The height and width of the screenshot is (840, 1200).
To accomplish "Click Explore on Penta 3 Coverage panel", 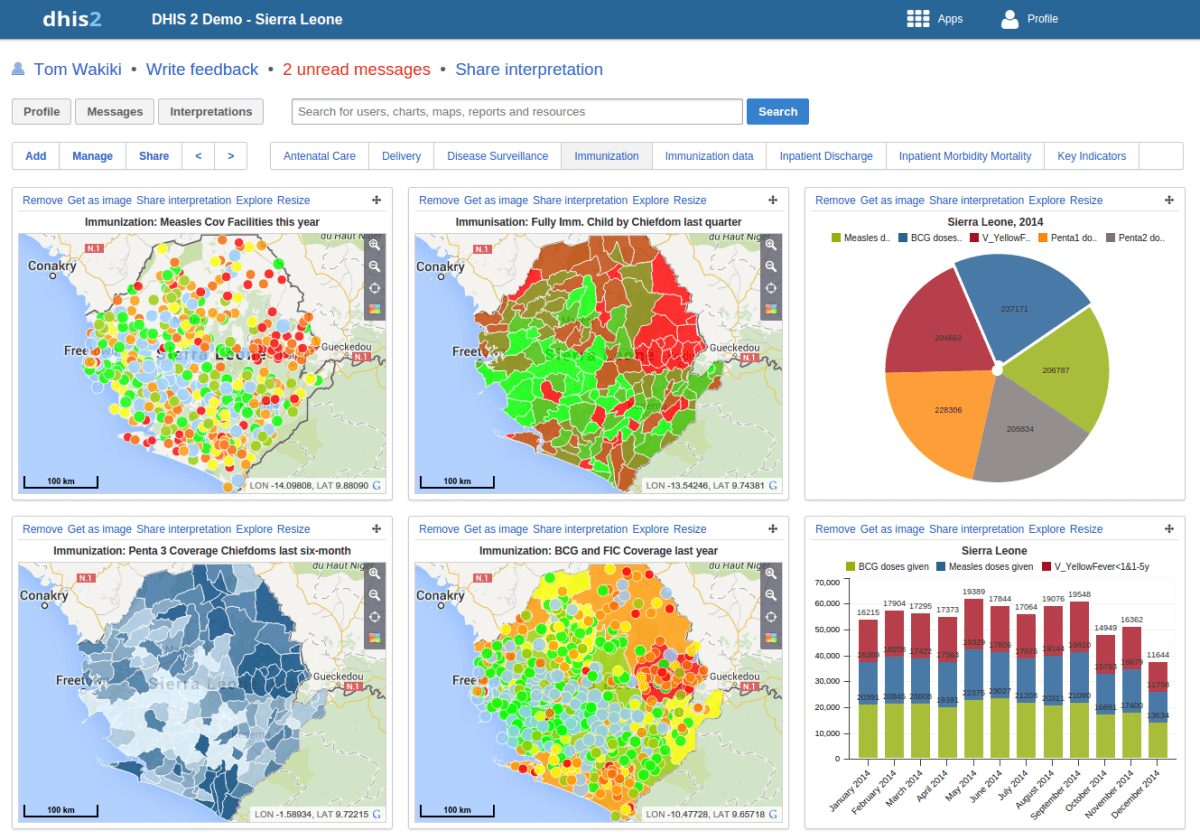I will click(x=254, y=529).
